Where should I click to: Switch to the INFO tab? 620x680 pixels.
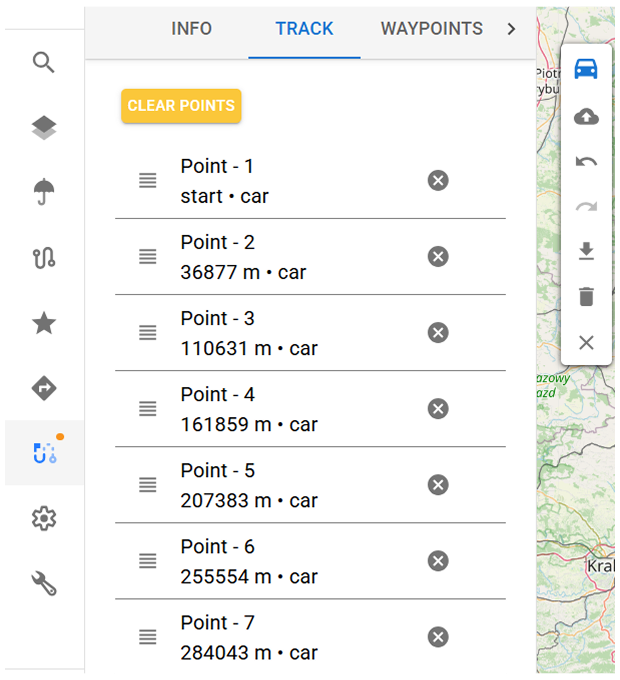[x=191, y=29]
